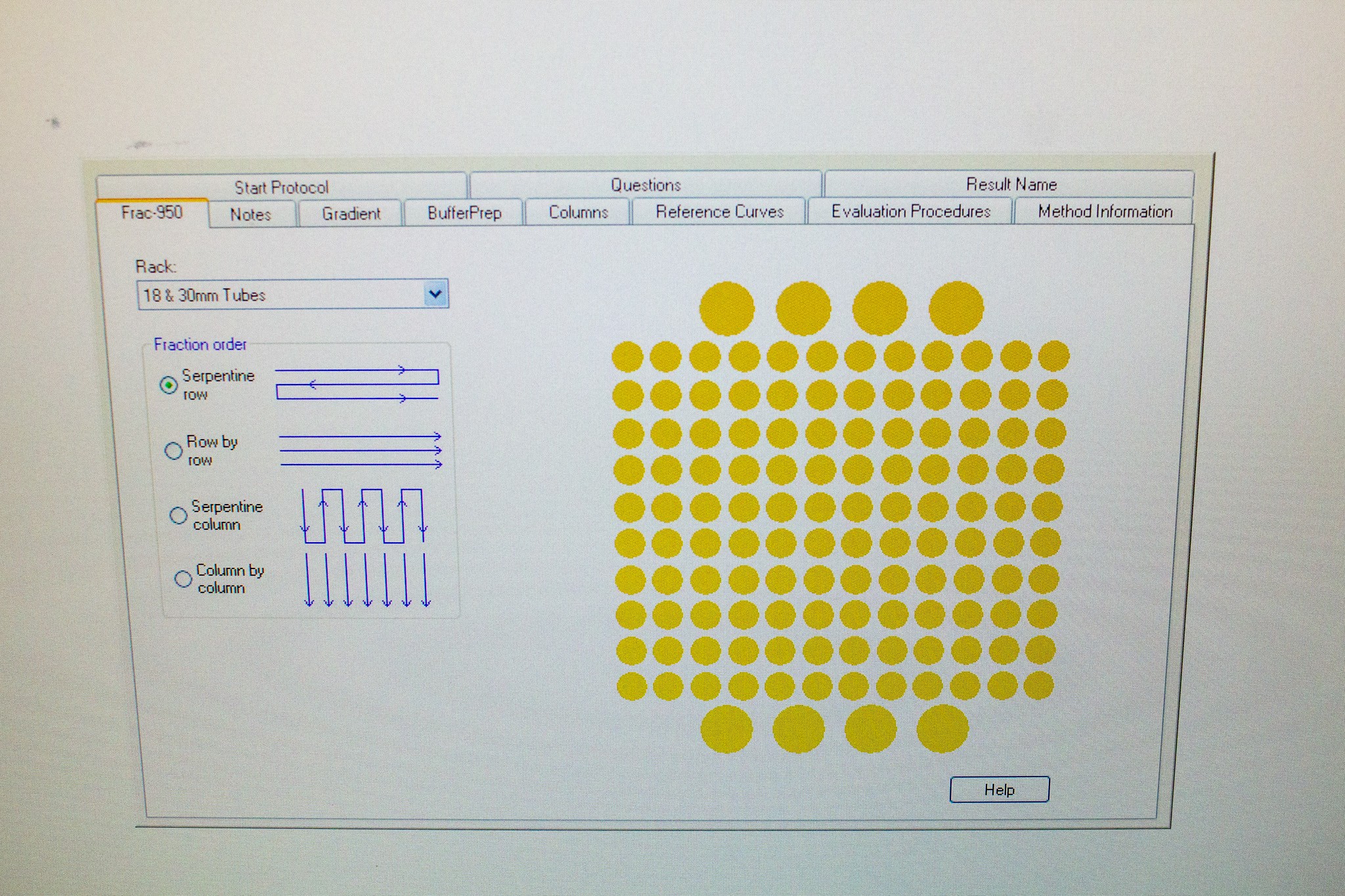Click the serpentine row path diagram
The image size is (1345, 896).
point(357,385)
